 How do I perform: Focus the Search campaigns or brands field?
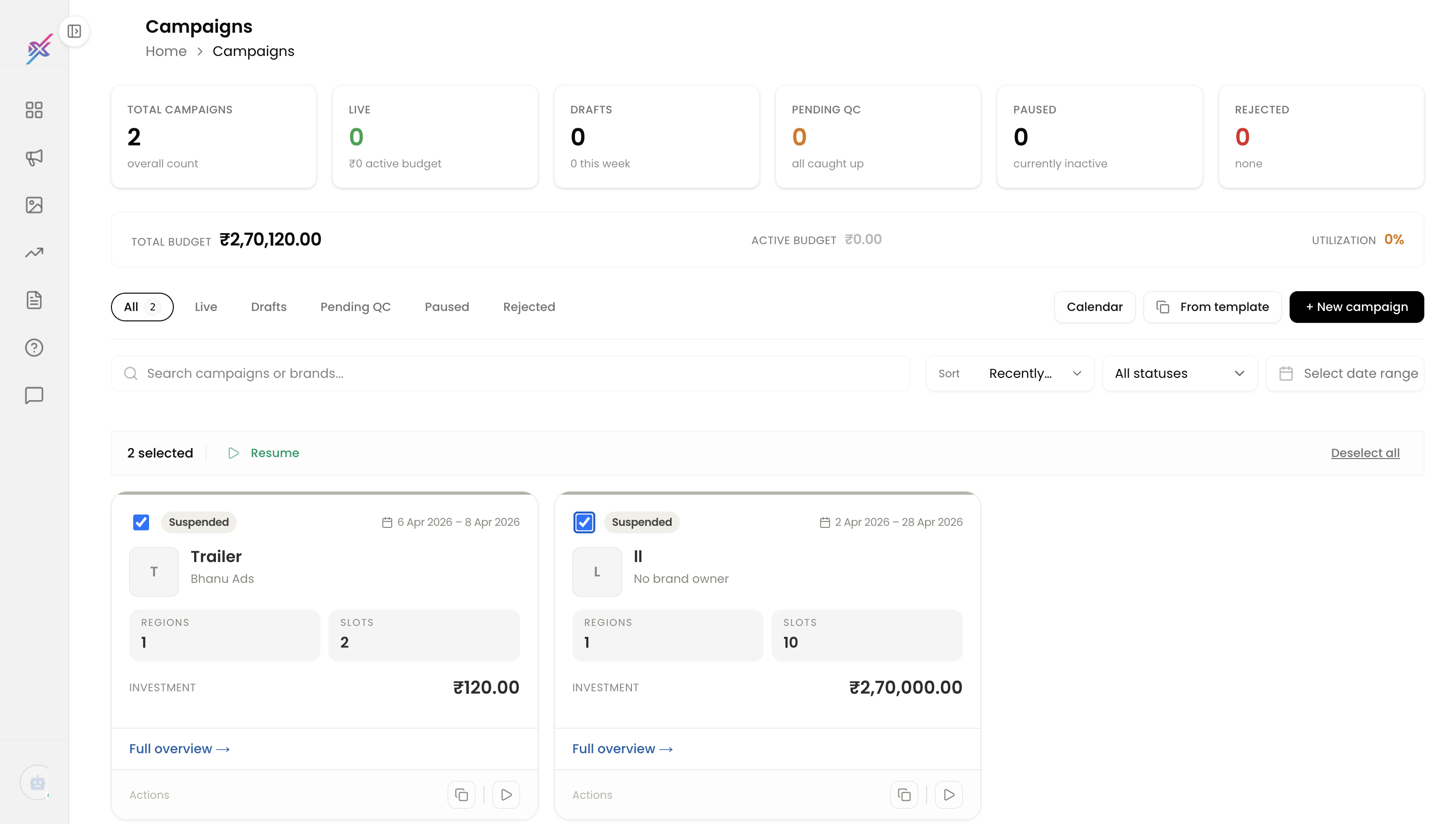point(511,373)
